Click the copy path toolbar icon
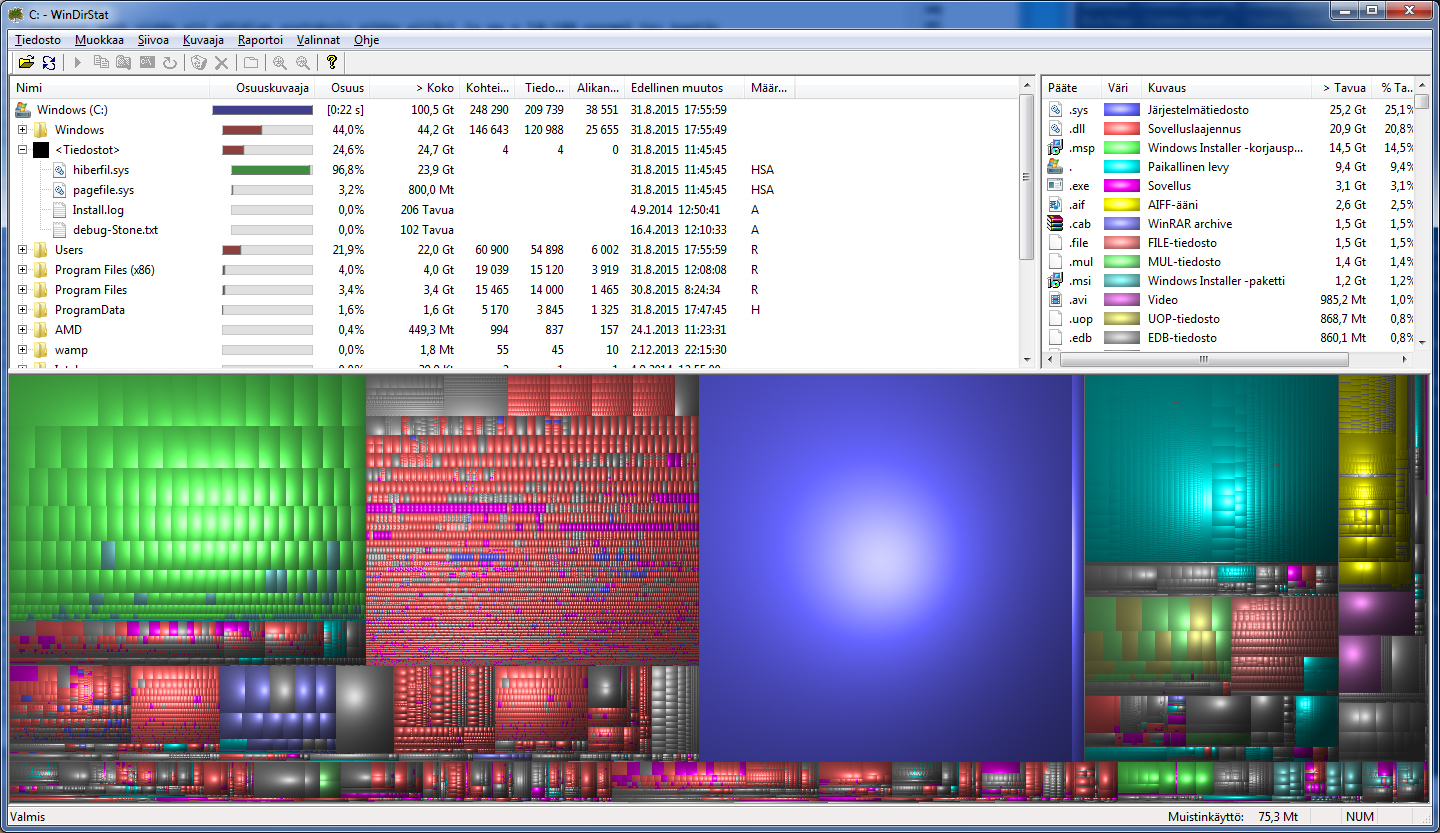 click(x=101, y=63)
